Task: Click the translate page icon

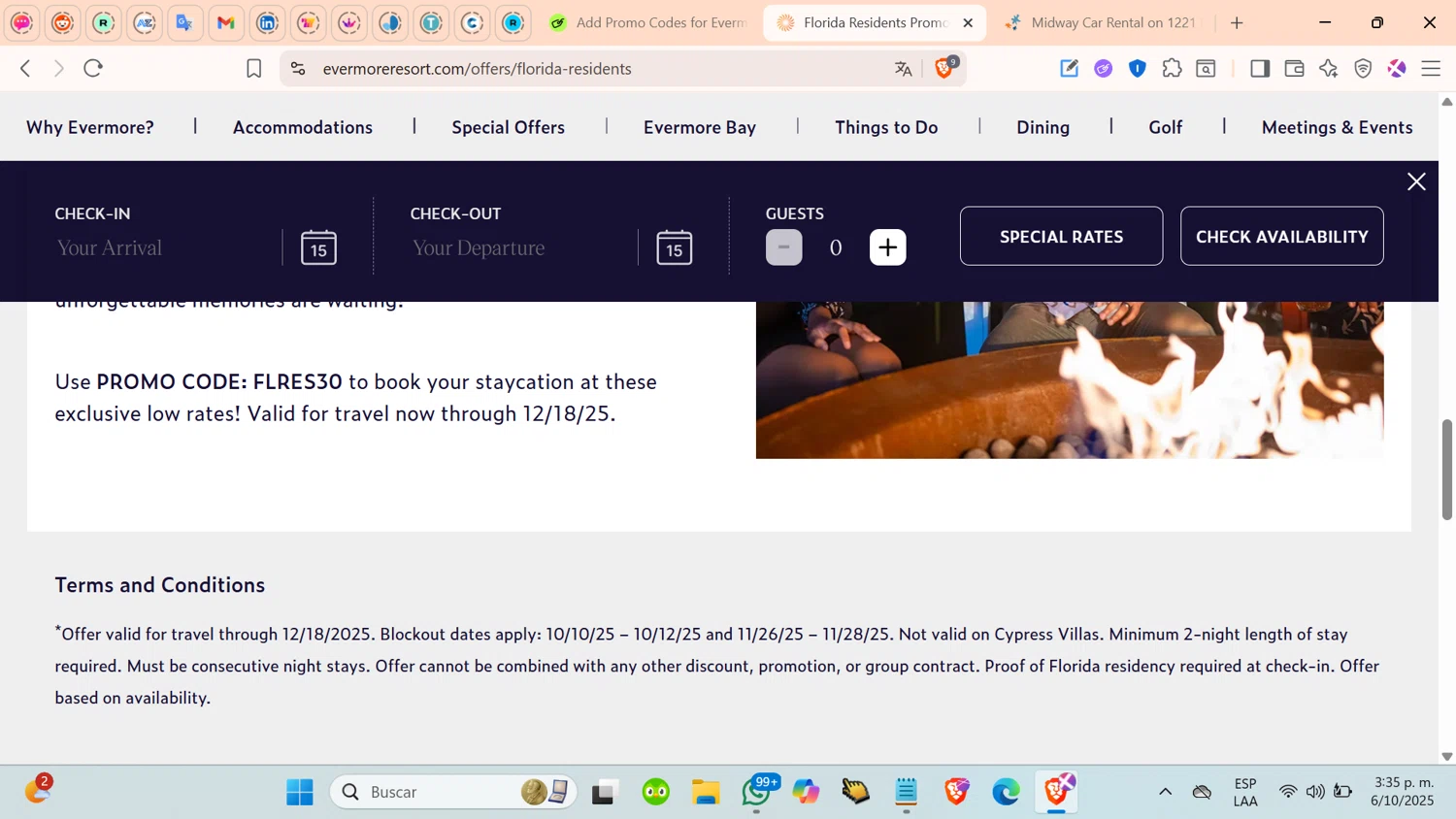Action: [x=904, y=68]
